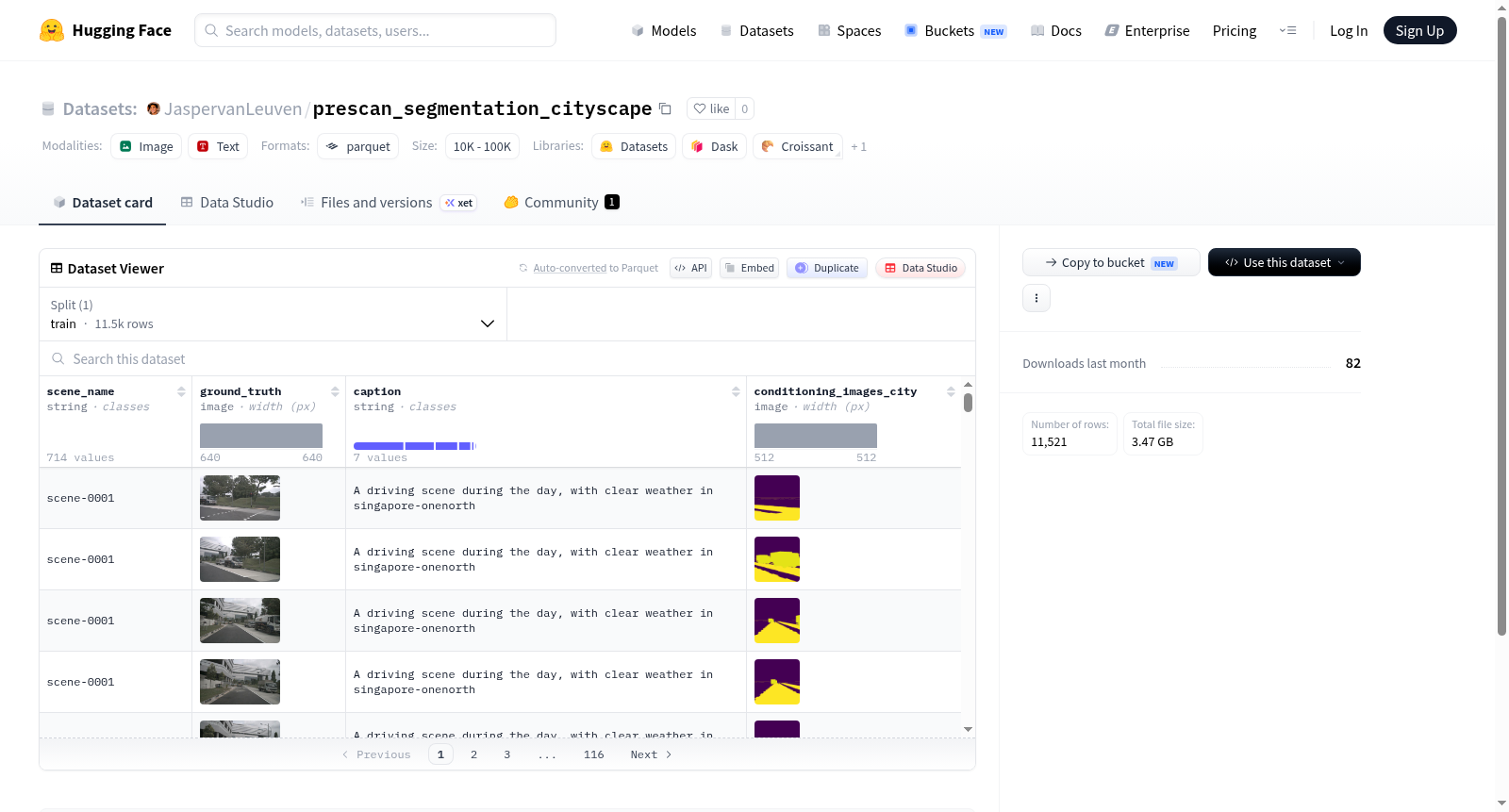The width and height of the screenshot is (1509, 812).
Task: Sort the ground_truth column using the sort arrows
Action: [335, 391]
